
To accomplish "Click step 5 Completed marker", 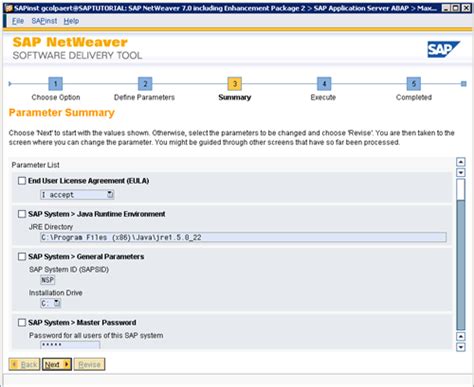I will click(413, 84).
